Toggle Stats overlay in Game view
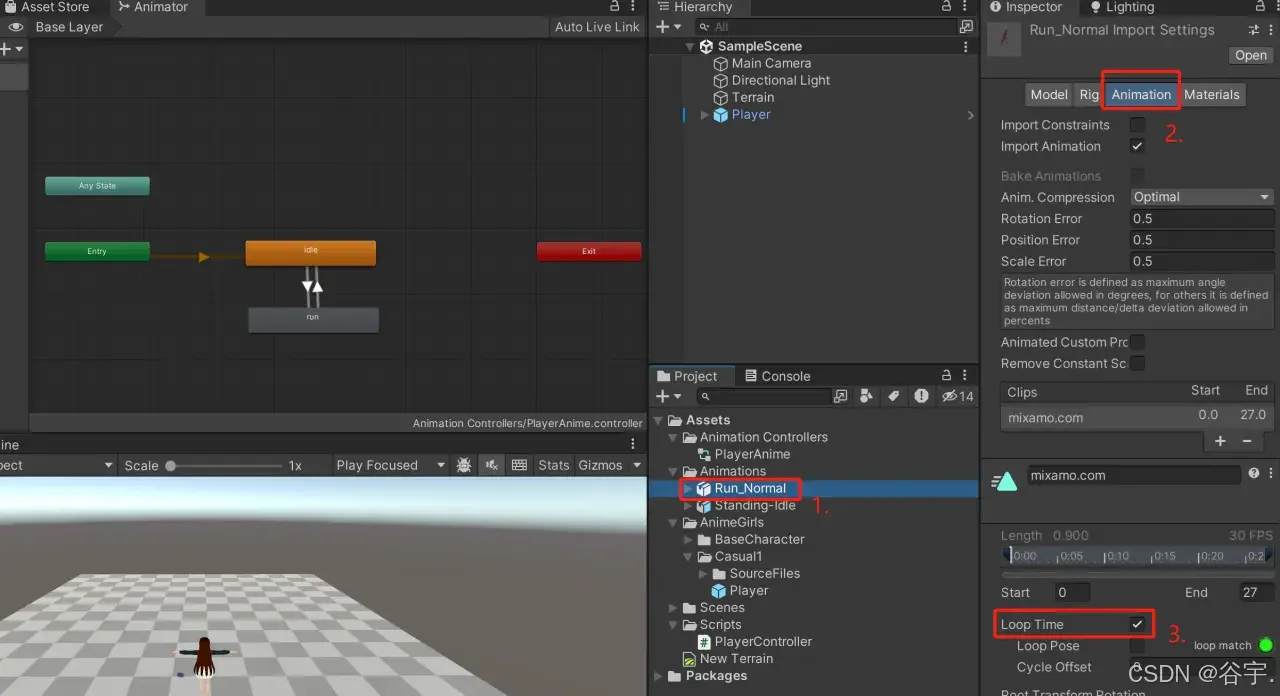This screenshot has height=696, width=1280. point(553,465)
